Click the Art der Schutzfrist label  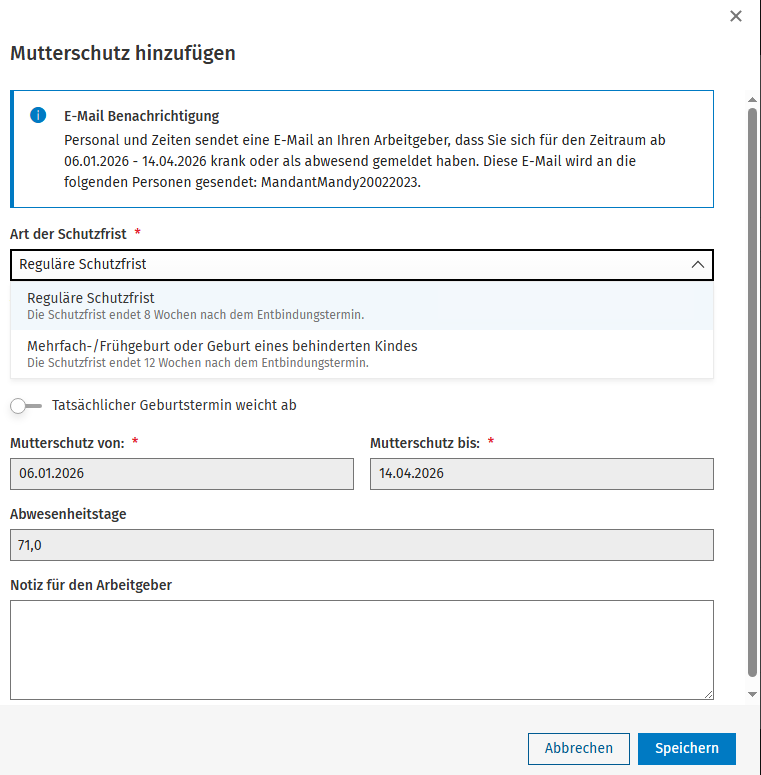pyautogui.click(x=68, y=234)
